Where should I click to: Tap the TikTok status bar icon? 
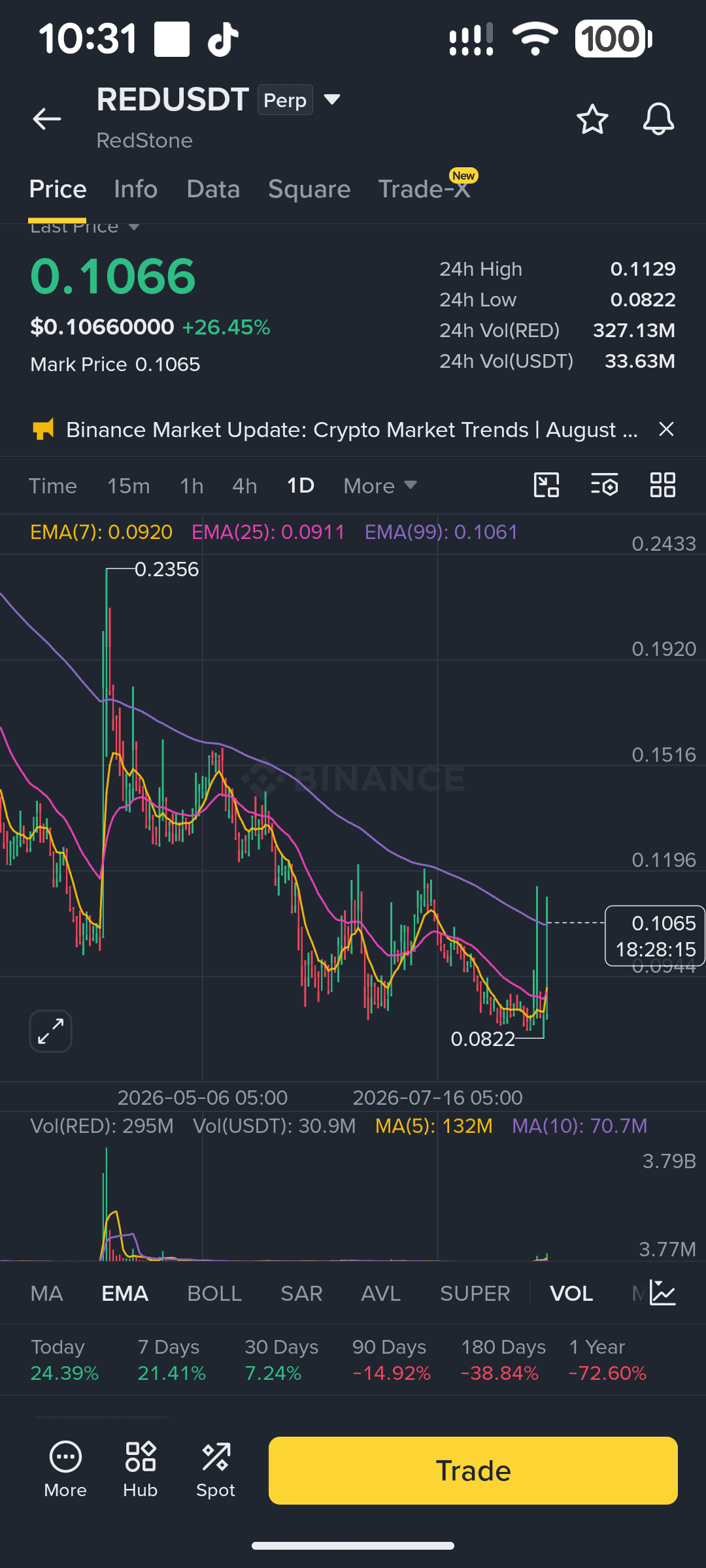(x=223, y=39)
